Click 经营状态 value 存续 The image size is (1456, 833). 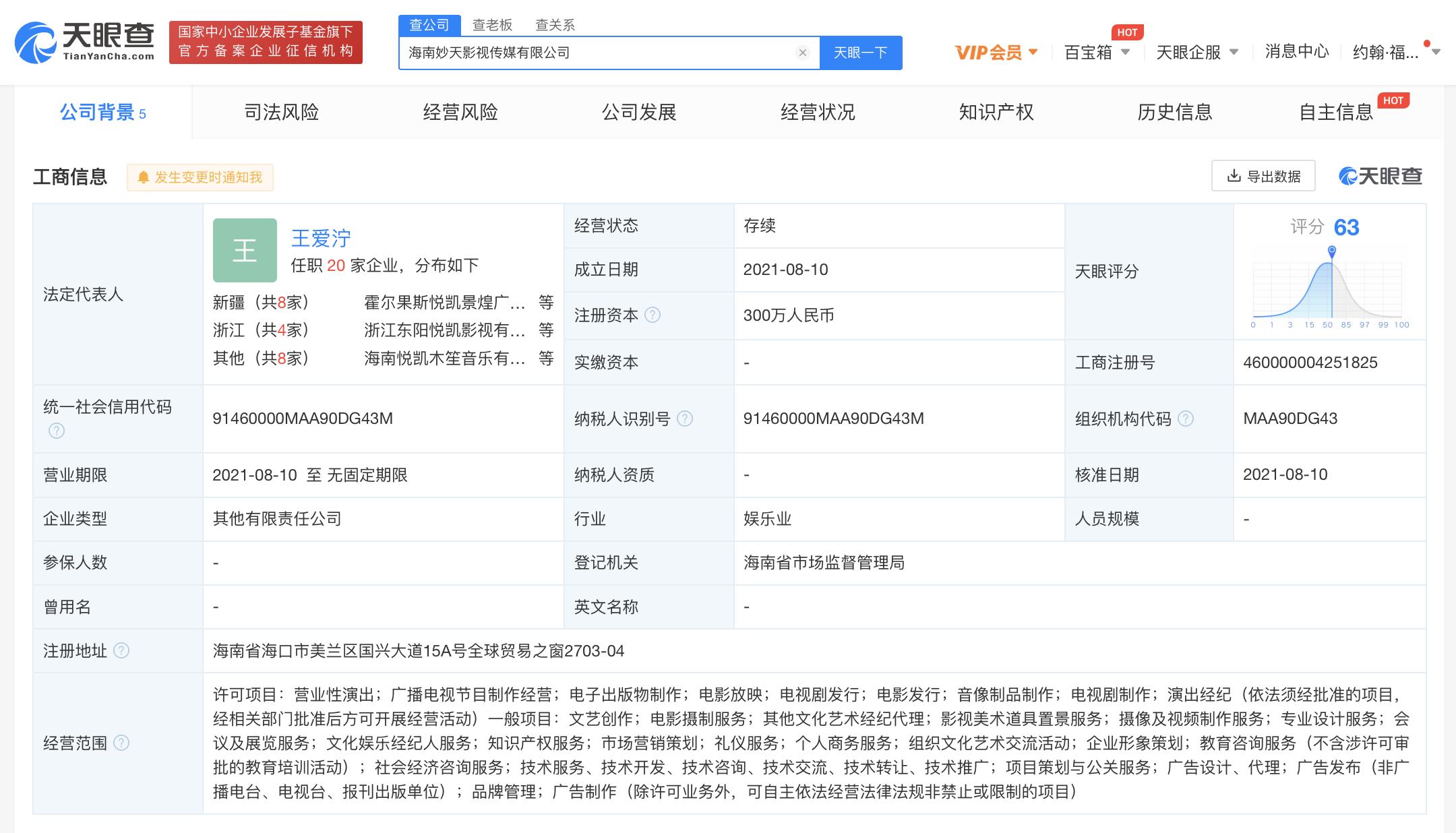pos(760,226)
